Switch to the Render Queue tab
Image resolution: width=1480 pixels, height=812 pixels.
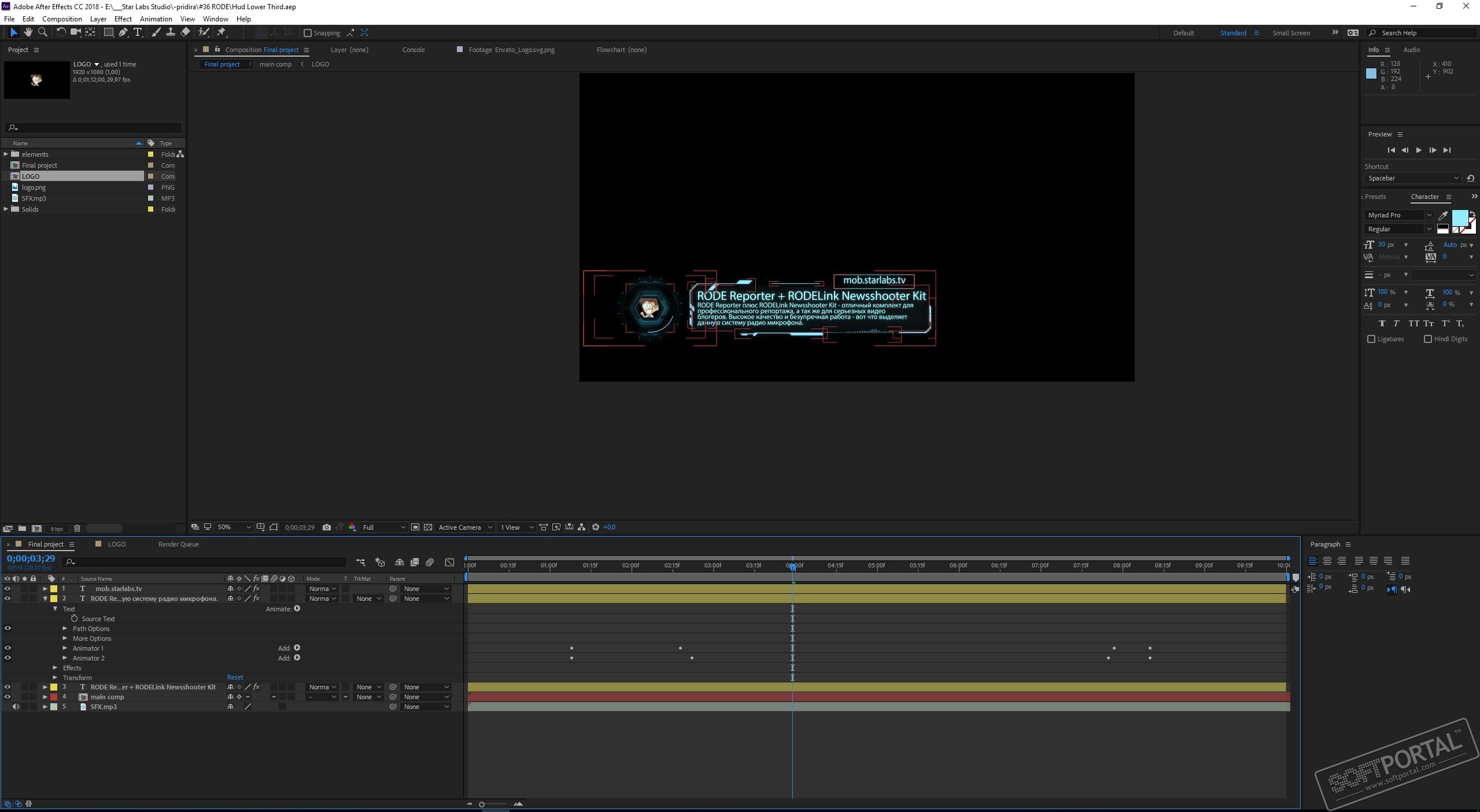178,544
